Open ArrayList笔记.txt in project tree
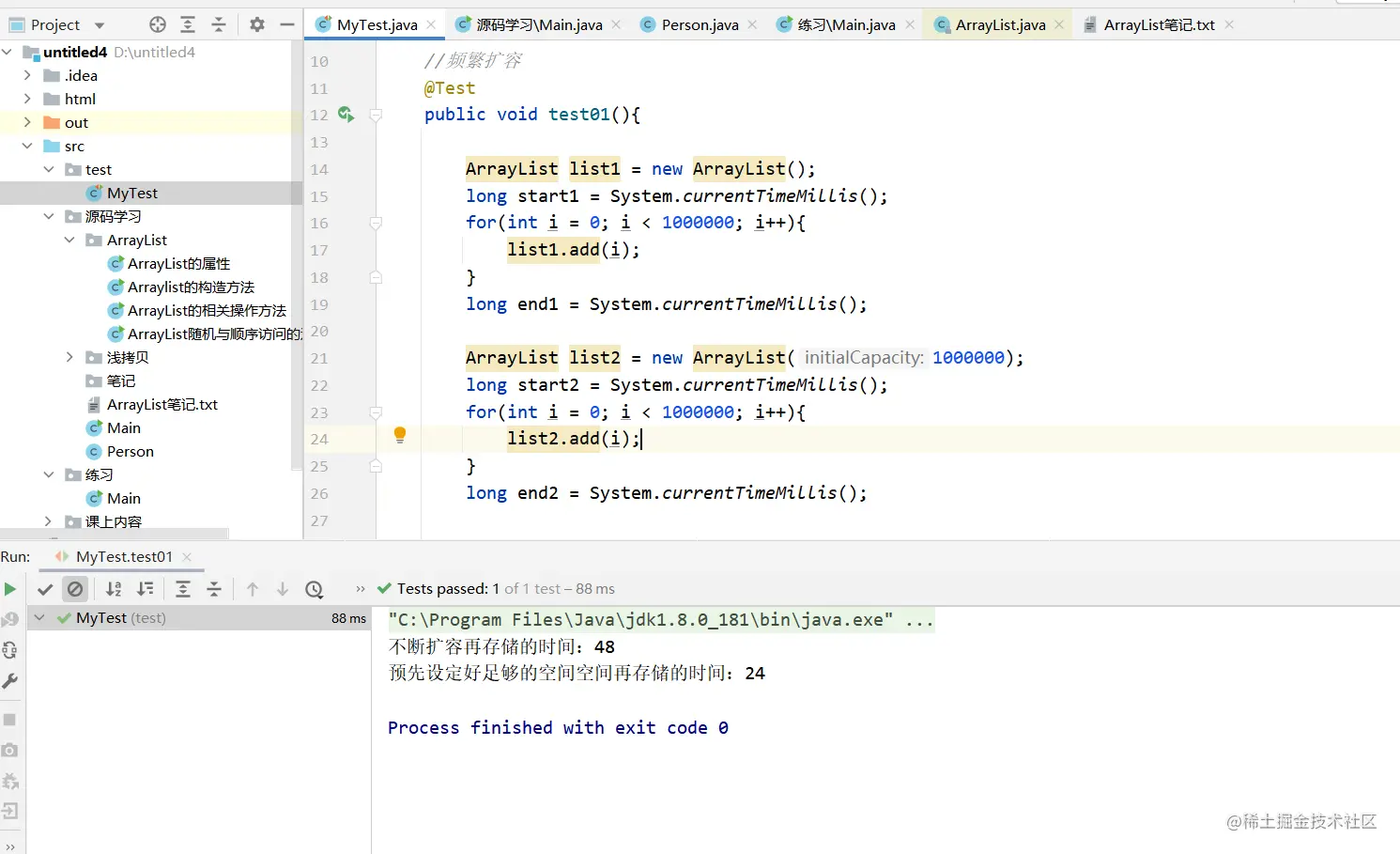The width and height of the screenshot is (1400, 854). pyautogui.click(x=162, y=404)
